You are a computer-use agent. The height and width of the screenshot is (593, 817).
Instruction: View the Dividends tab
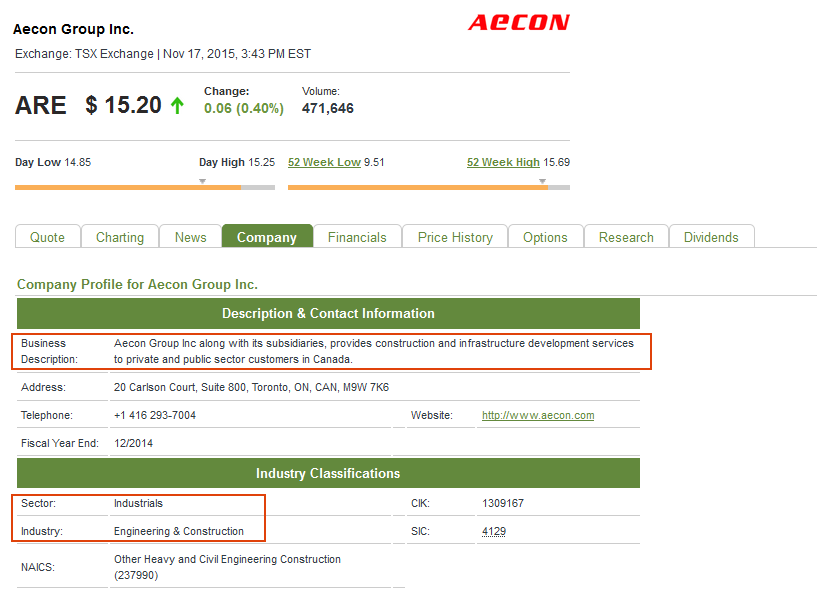coord(711,237)
